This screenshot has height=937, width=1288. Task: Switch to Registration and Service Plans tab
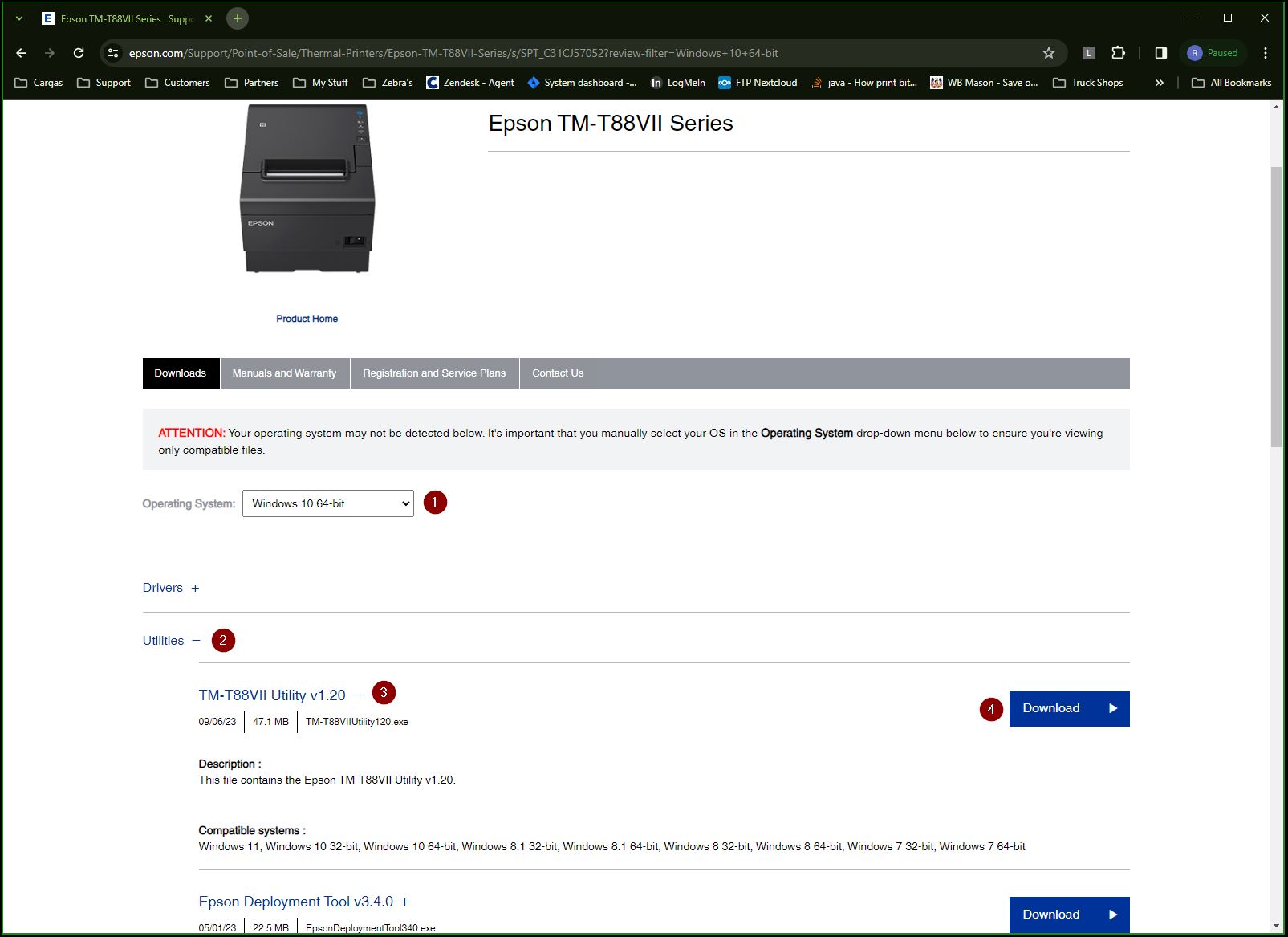tap(434, 373)
